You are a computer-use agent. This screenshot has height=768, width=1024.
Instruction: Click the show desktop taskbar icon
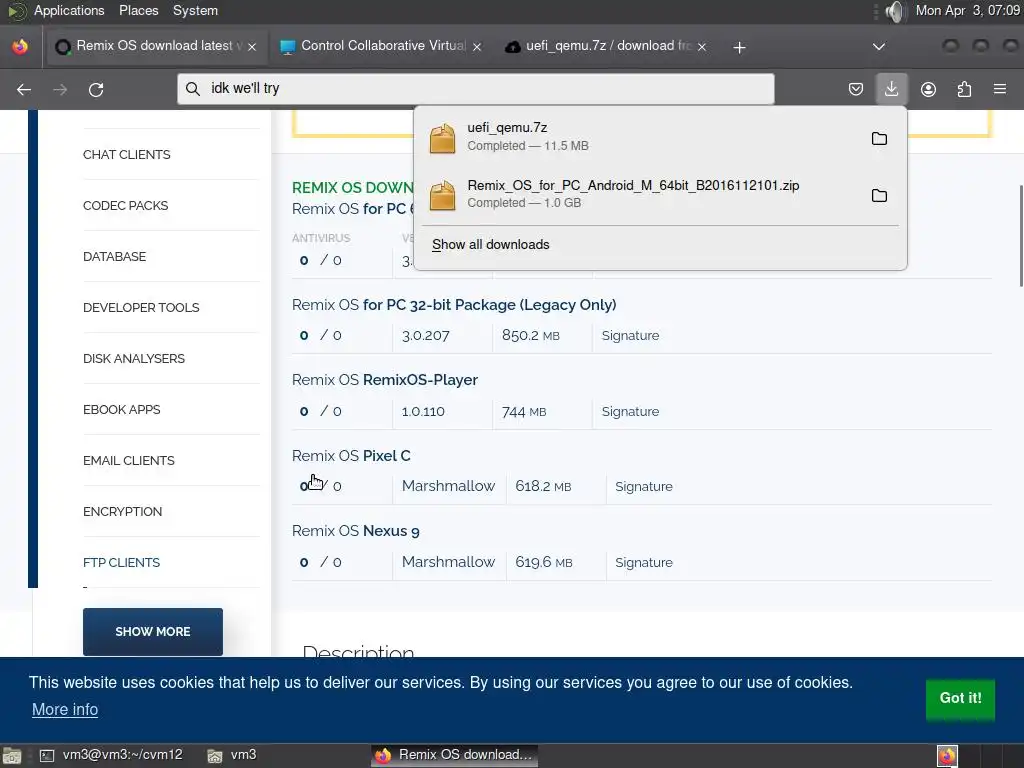click(x=12, y=756)
